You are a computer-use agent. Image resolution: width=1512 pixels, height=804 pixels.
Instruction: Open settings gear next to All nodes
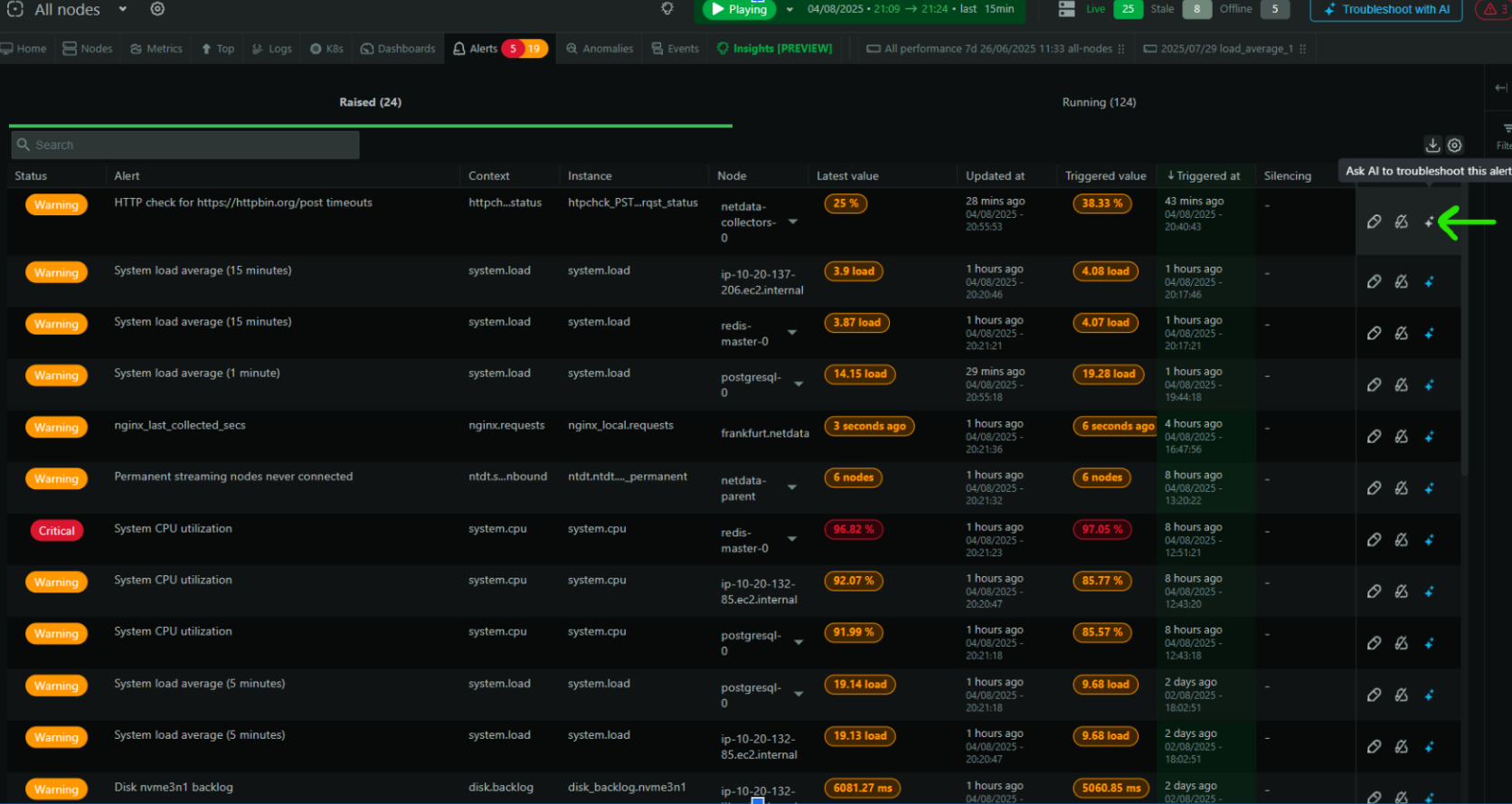157,9
